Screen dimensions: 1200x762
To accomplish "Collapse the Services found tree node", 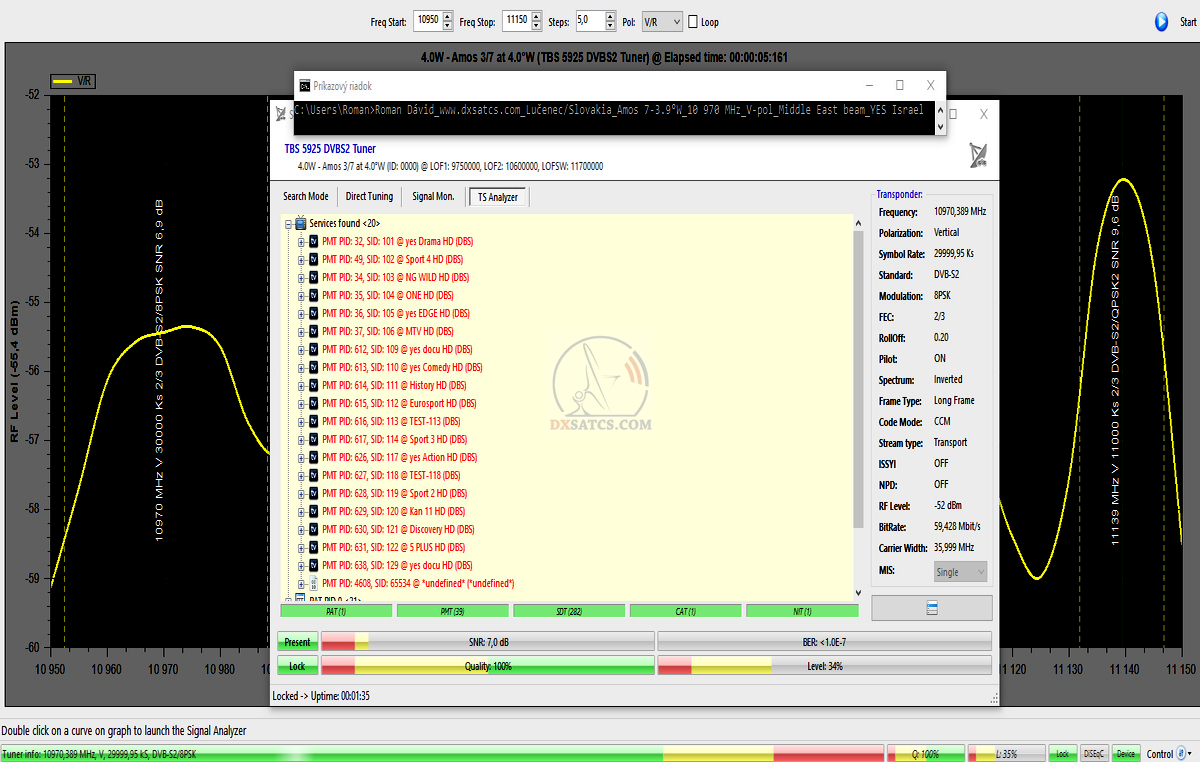I will pos(288,224).
